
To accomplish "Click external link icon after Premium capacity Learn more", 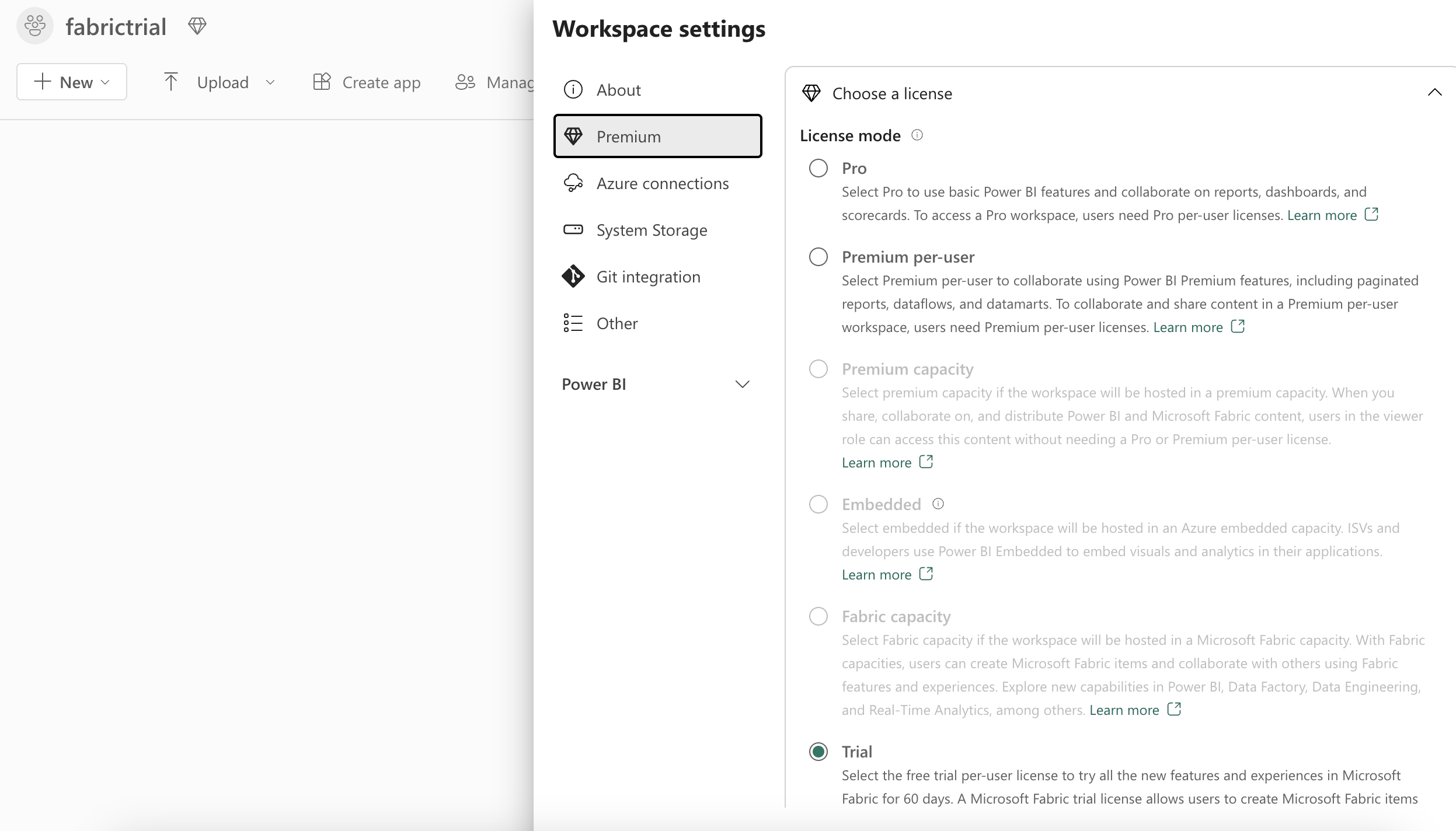I will point(926,462).
